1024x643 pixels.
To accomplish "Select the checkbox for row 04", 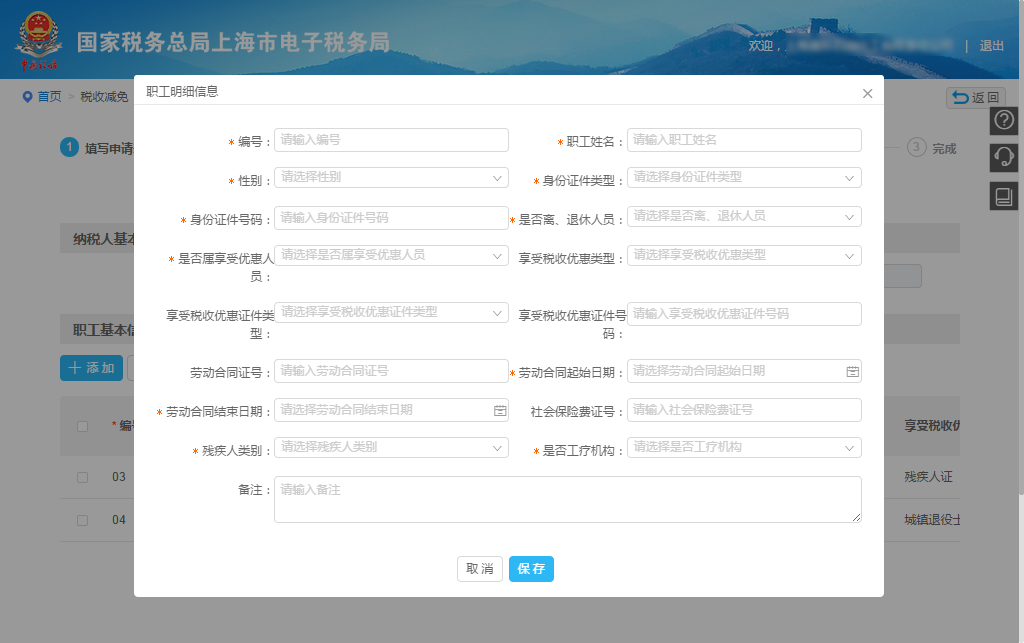I will point(82,519).
